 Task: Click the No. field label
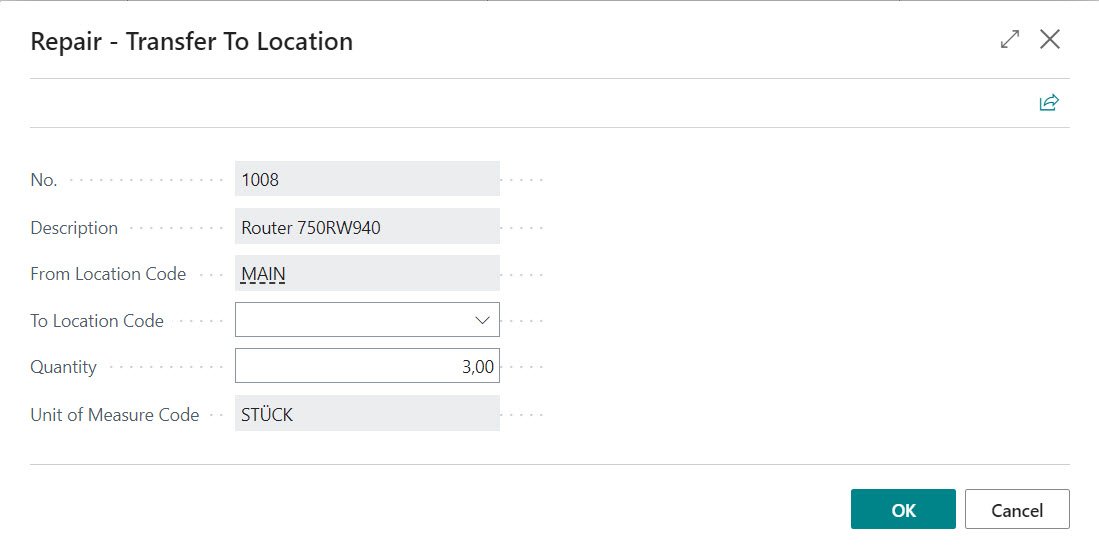(44, 181)
